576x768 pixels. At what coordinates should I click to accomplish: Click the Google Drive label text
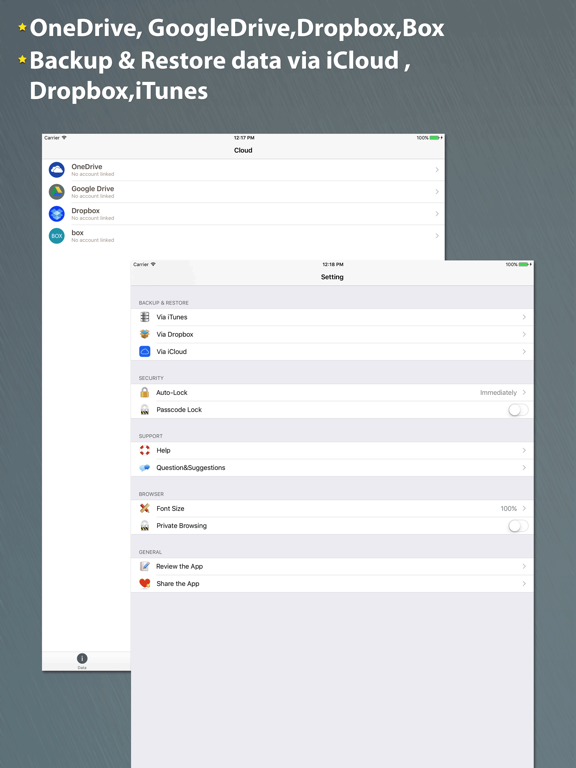tap(93, 189)
